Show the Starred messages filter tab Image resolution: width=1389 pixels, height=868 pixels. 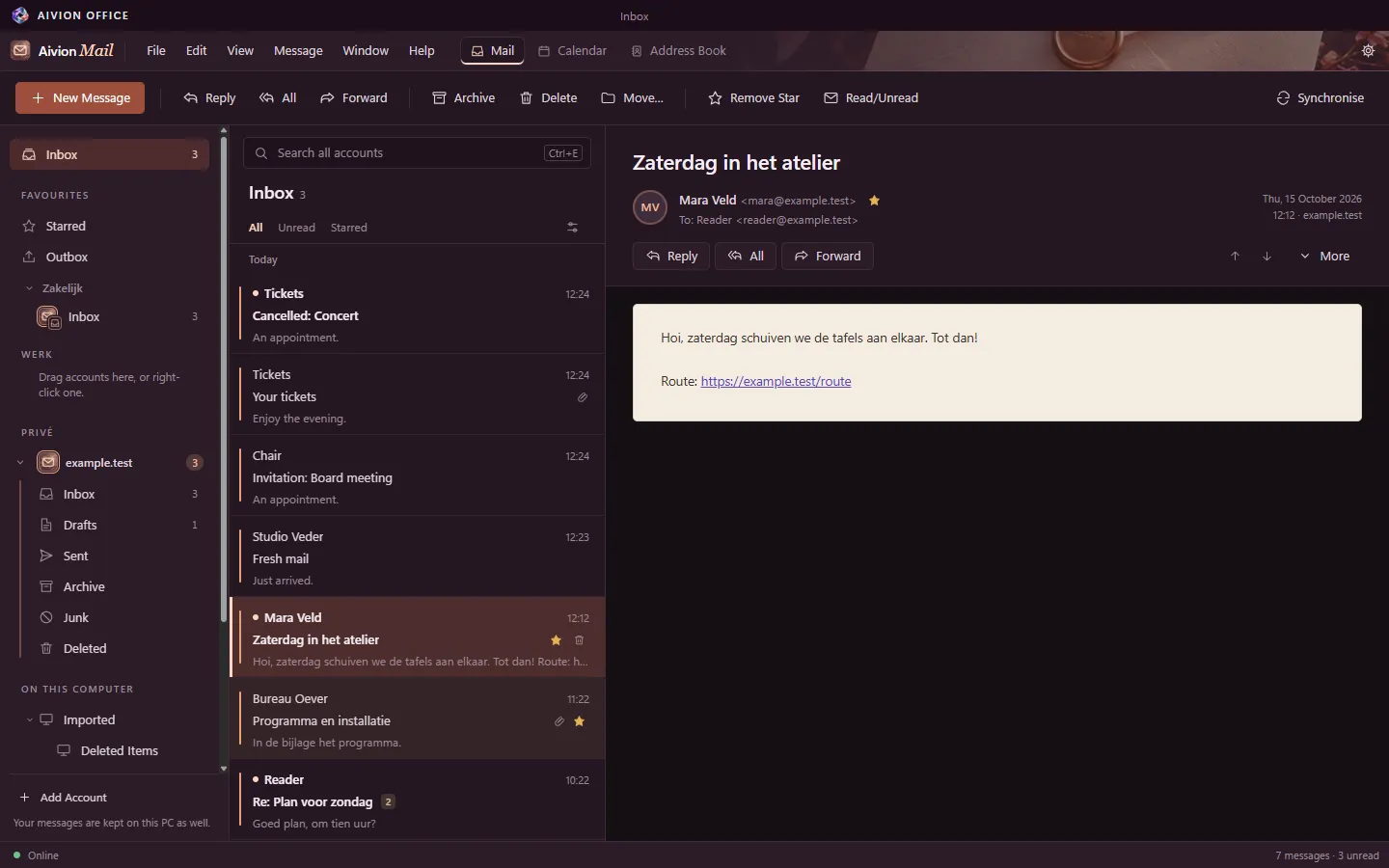point(348,228)
